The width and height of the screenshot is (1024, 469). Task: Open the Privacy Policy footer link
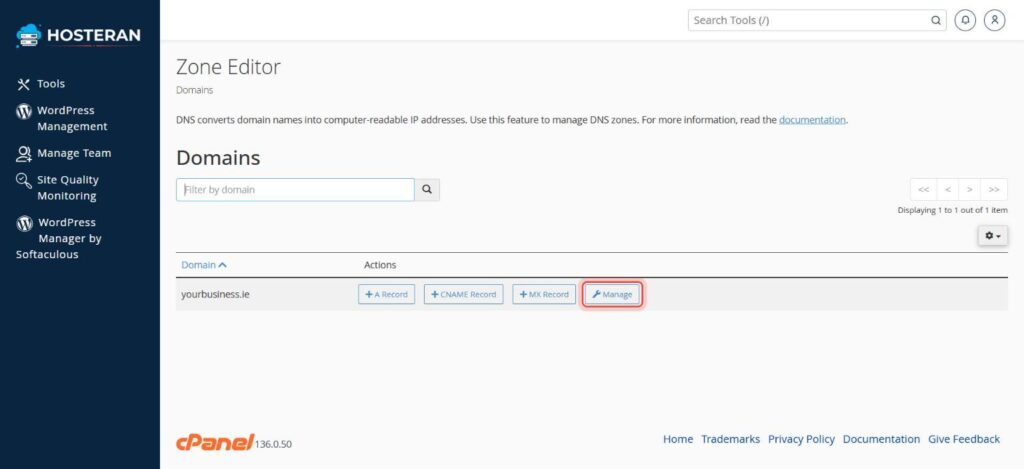(801, 439)
